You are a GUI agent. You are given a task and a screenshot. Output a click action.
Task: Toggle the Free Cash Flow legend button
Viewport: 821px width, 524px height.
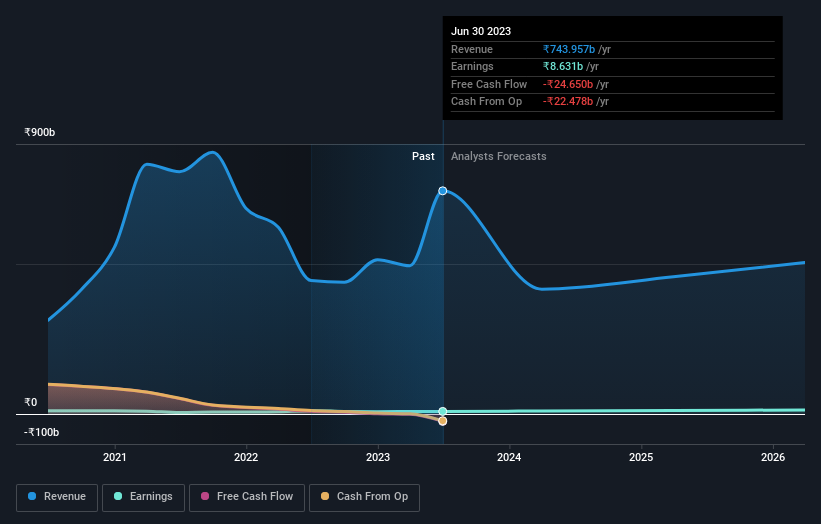(x=247, y=497)
